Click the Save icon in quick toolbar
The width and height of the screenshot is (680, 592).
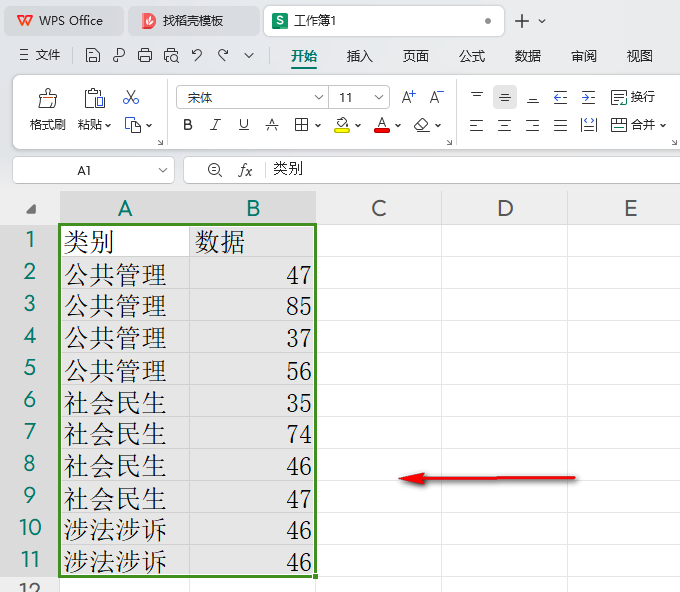click(92, 56)
